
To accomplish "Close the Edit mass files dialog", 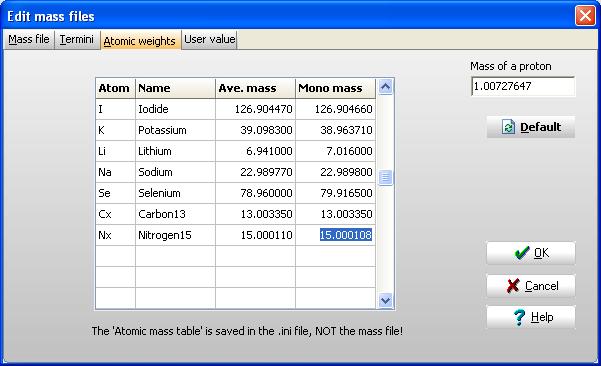I will tap(585, 16).
